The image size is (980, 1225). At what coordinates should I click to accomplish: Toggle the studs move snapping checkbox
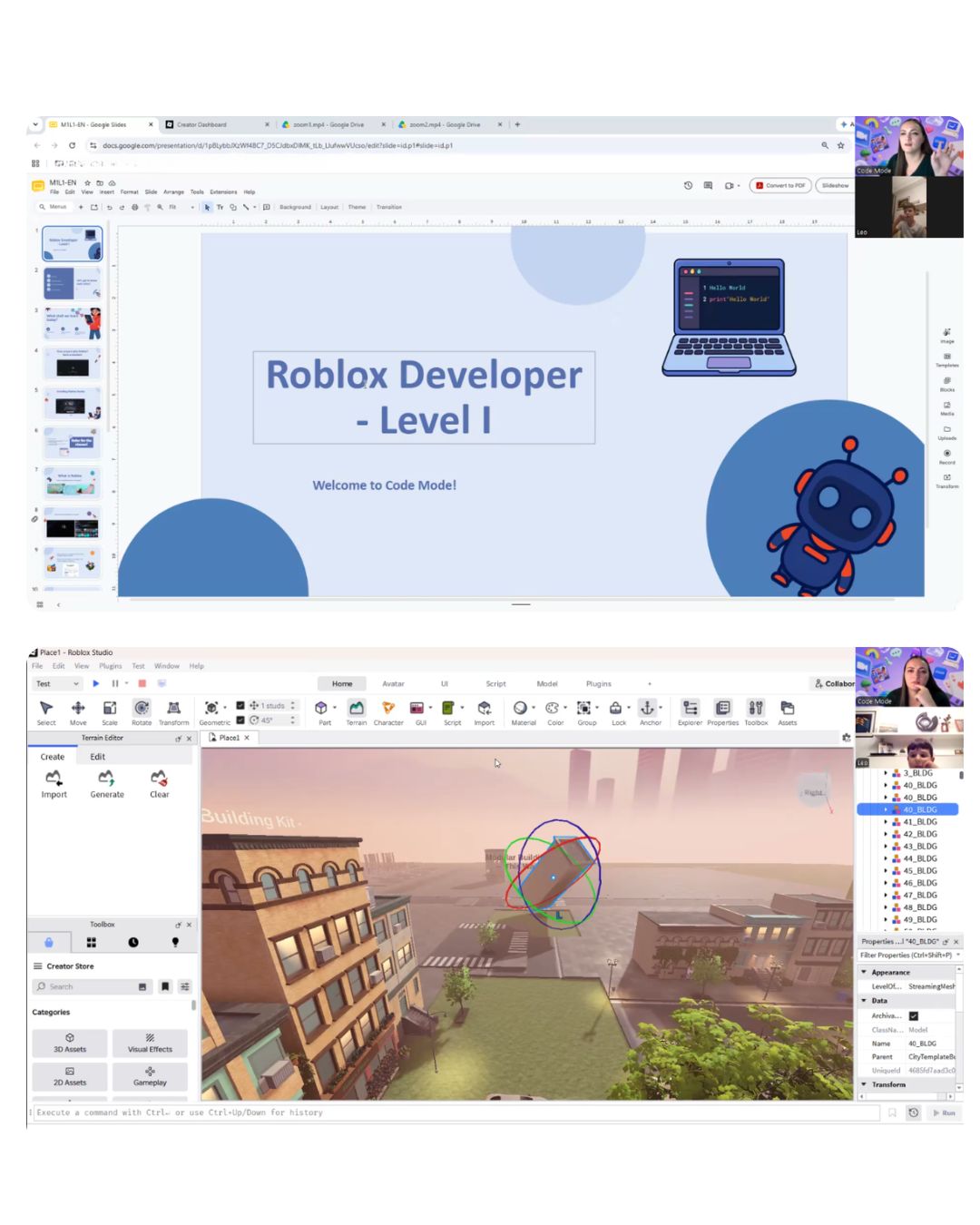(240, 705)
